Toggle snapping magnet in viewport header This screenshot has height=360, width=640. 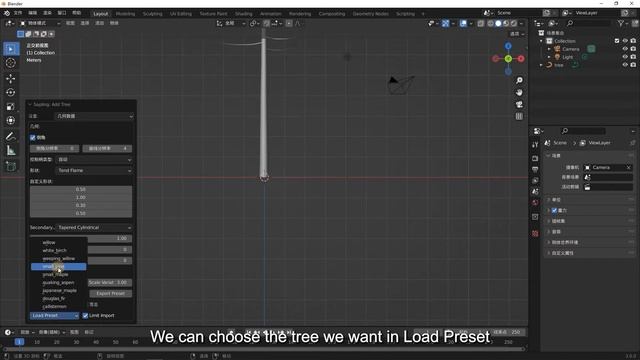tap(267, 23)
